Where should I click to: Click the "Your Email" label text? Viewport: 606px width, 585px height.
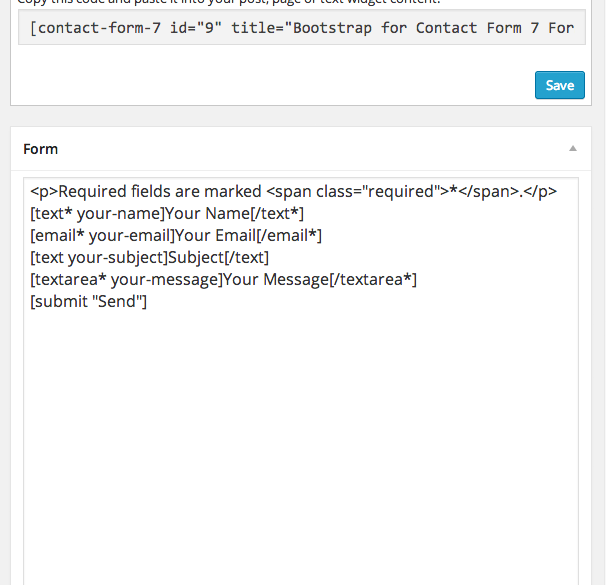[x=215, y=235]
